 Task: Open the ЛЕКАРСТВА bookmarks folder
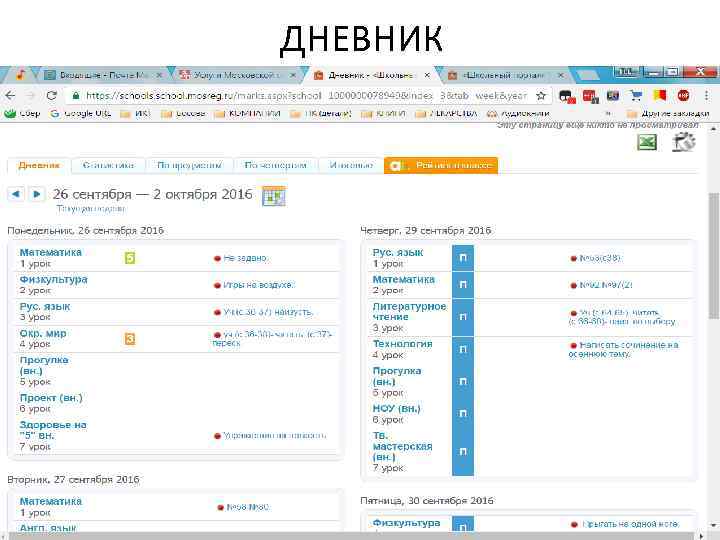coord(446,113)
